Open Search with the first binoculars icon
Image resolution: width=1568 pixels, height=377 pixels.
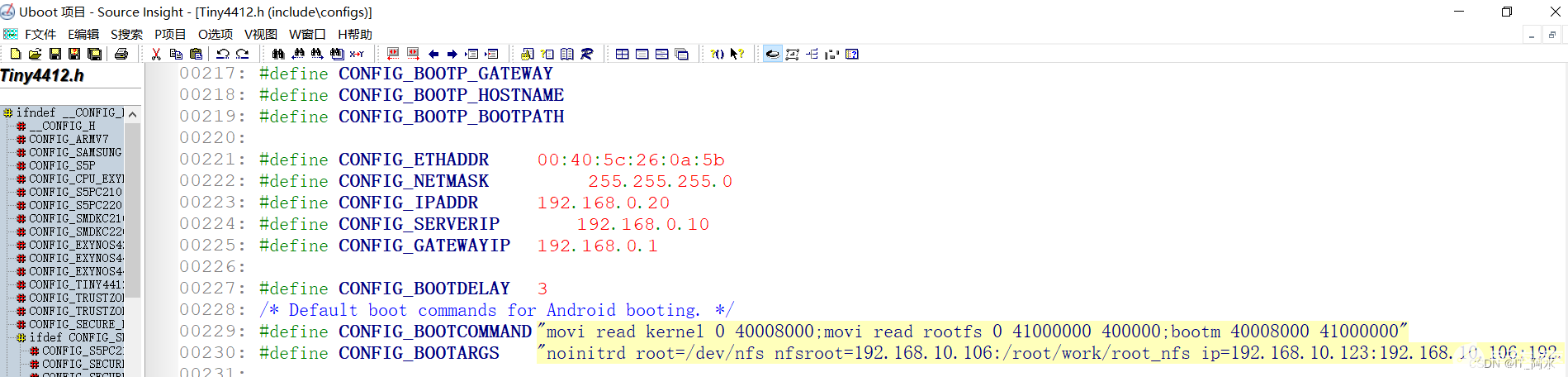coord(278,54)
